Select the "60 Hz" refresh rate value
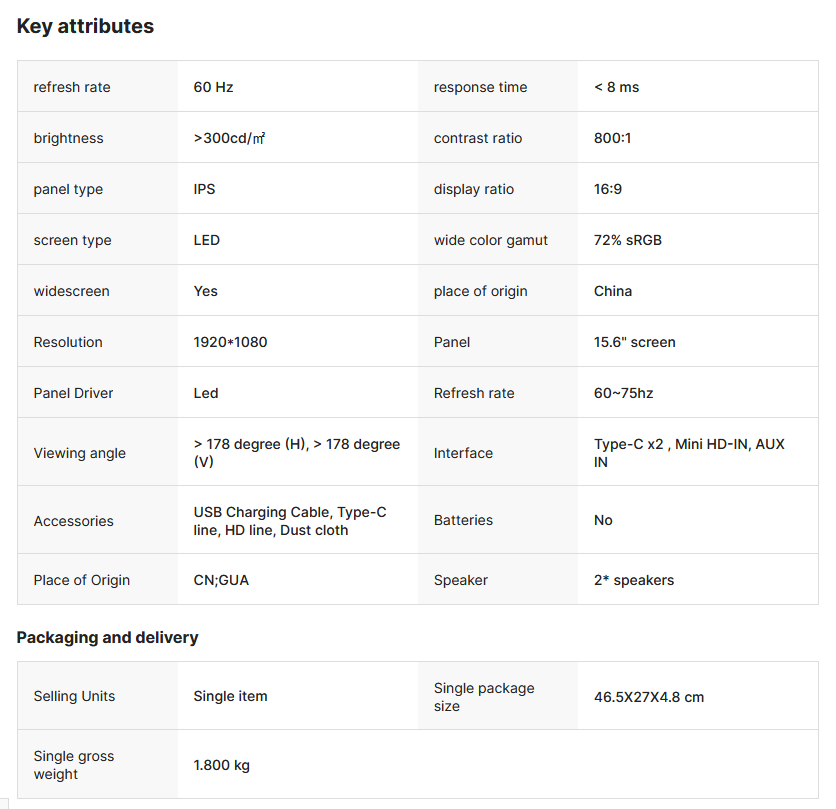 [213, 87]
